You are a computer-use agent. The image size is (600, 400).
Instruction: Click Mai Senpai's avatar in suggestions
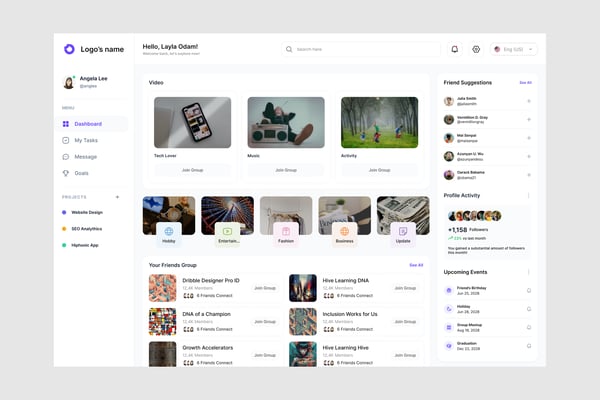tap(449, 138)
